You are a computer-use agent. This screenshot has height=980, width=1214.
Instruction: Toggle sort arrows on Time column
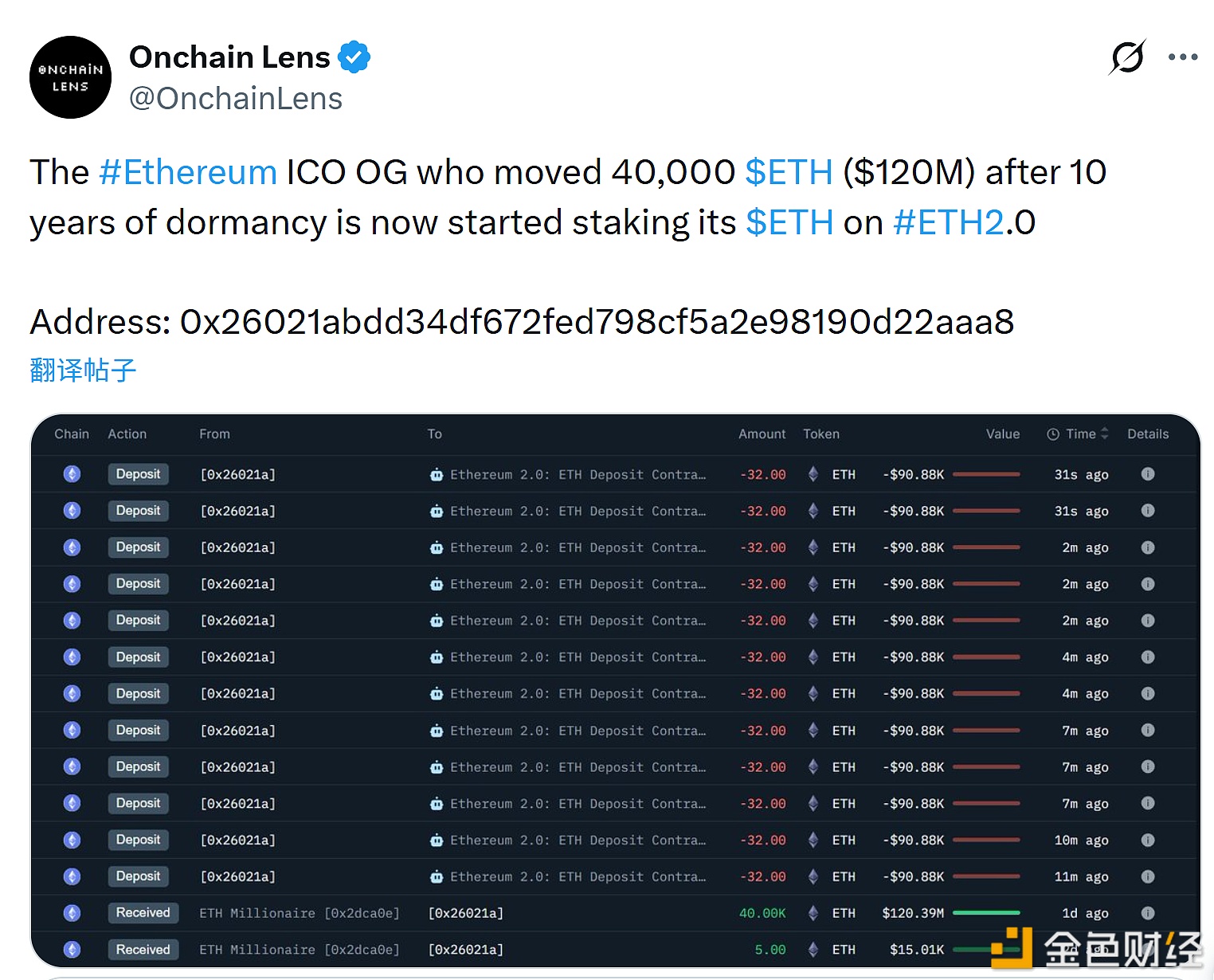(1105, 434)
